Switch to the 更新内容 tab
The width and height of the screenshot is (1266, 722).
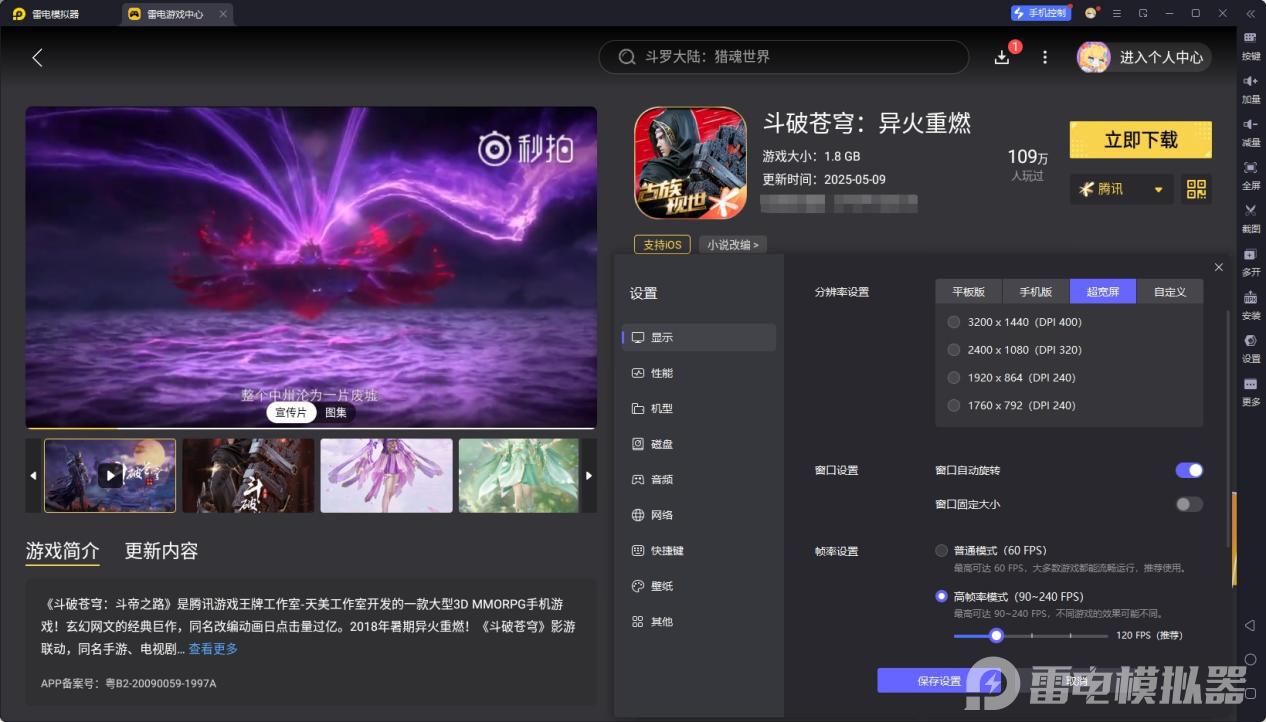click(161, 551)
